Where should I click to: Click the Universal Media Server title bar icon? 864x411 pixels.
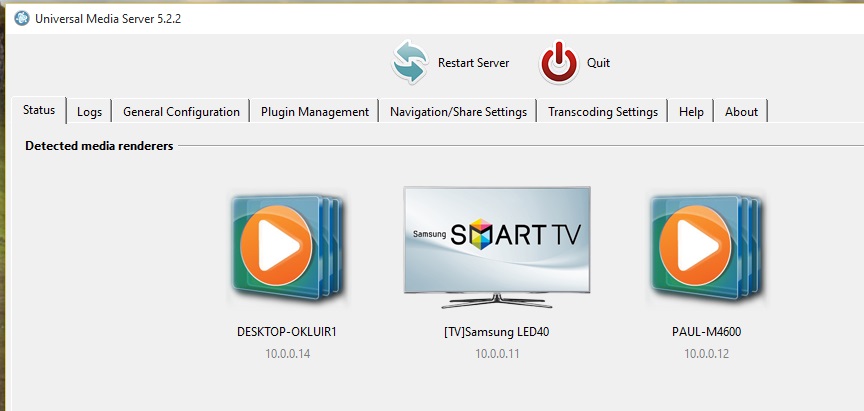[21, 18]
